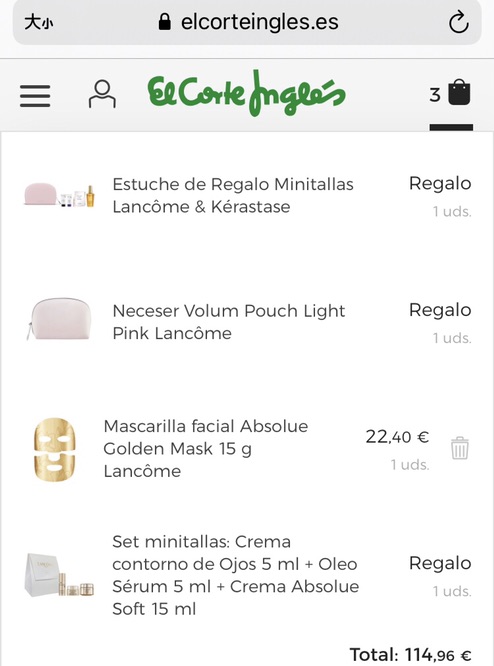Screen dimensions: 494x666
Task: Open the Estuche de Regalo Minitallas product thumbnail
Action: (x=59, y=195)
